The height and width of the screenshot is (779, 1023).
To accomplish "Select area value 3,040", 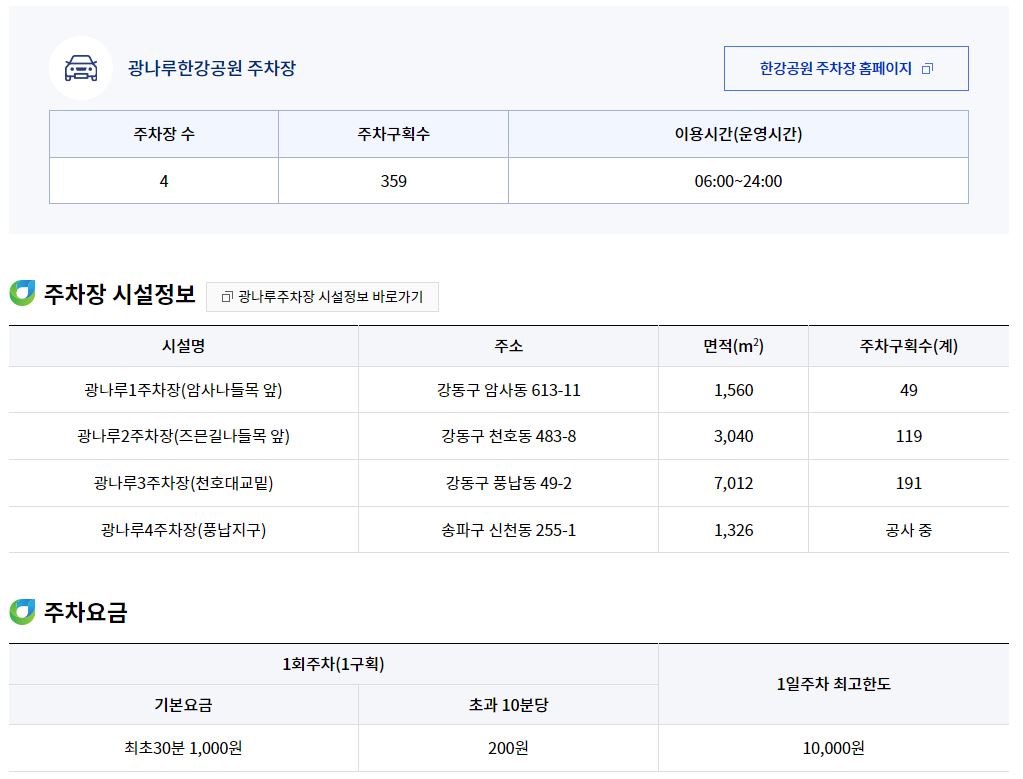I will click(x=733, y=436).
